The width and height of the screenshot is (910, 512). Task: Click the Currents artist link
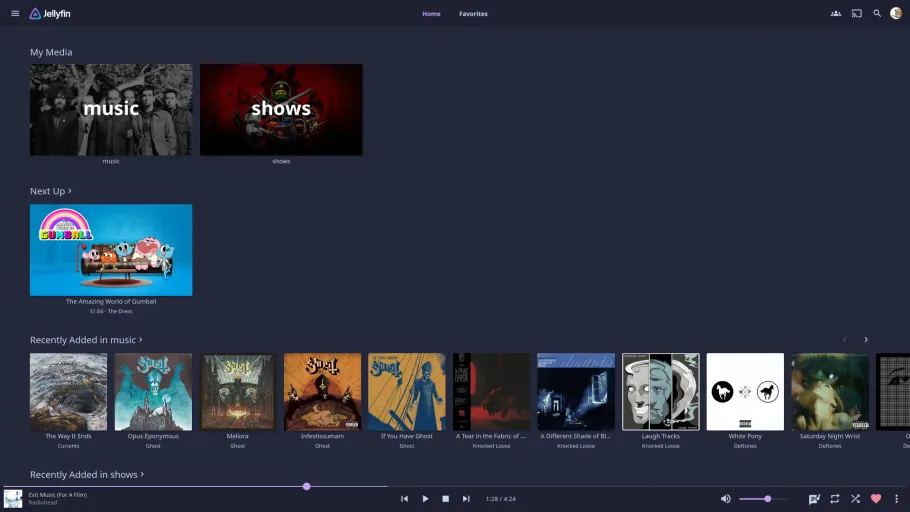coord(68,446)
